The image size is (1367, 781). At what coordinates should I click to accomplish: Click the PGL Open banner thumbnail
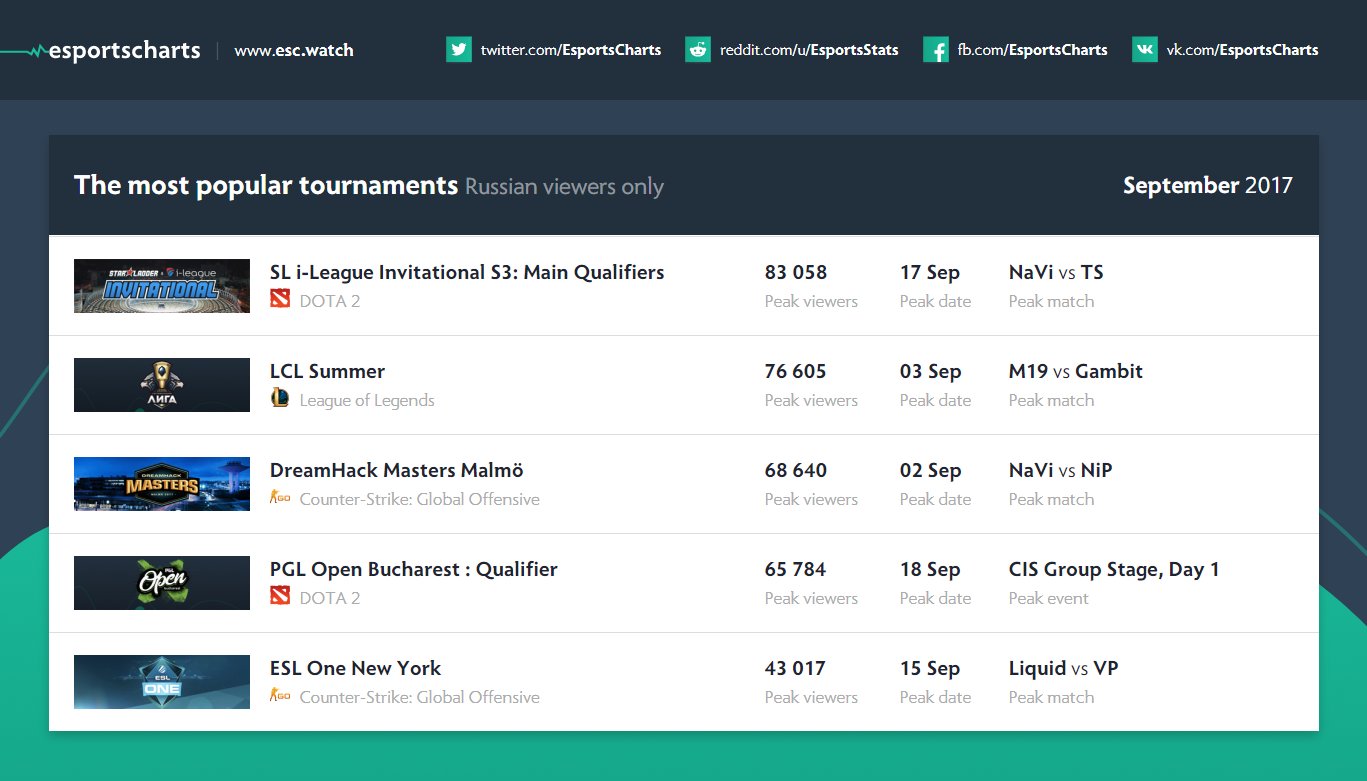[x=162, y=583]
